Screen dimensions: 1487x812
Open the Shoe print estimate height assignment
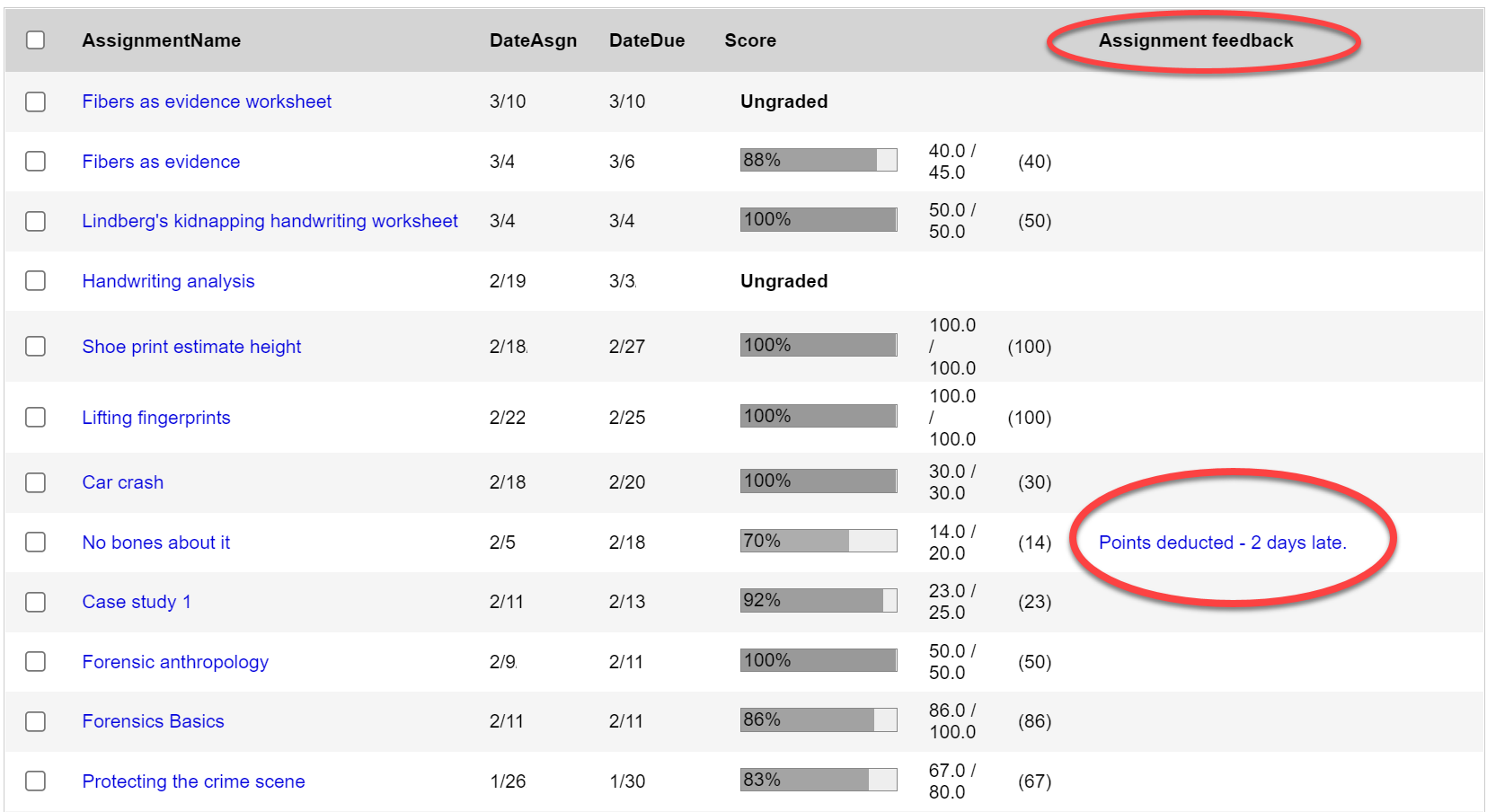[190, 347]
